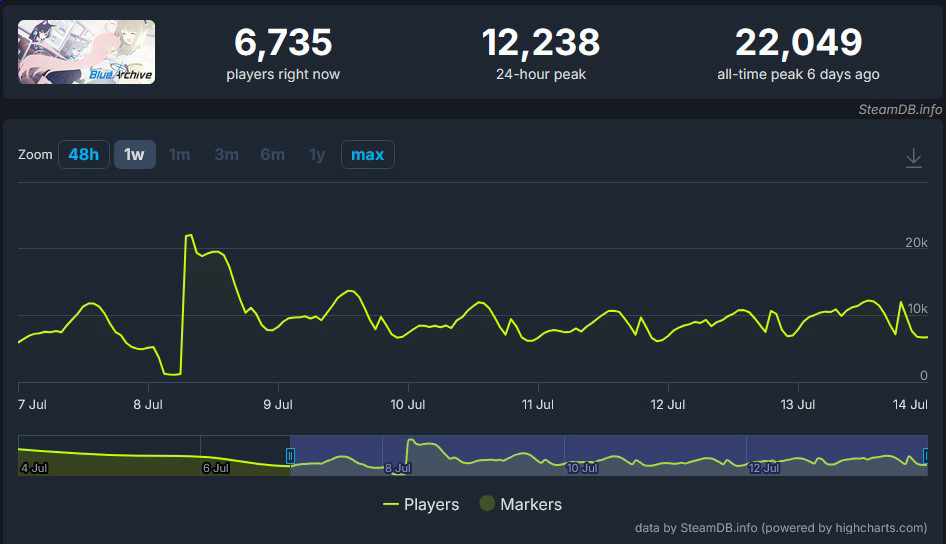Screen dimensions: 946x544
Task: Set zoom range to 1y
Action: (x=317, y=154)
